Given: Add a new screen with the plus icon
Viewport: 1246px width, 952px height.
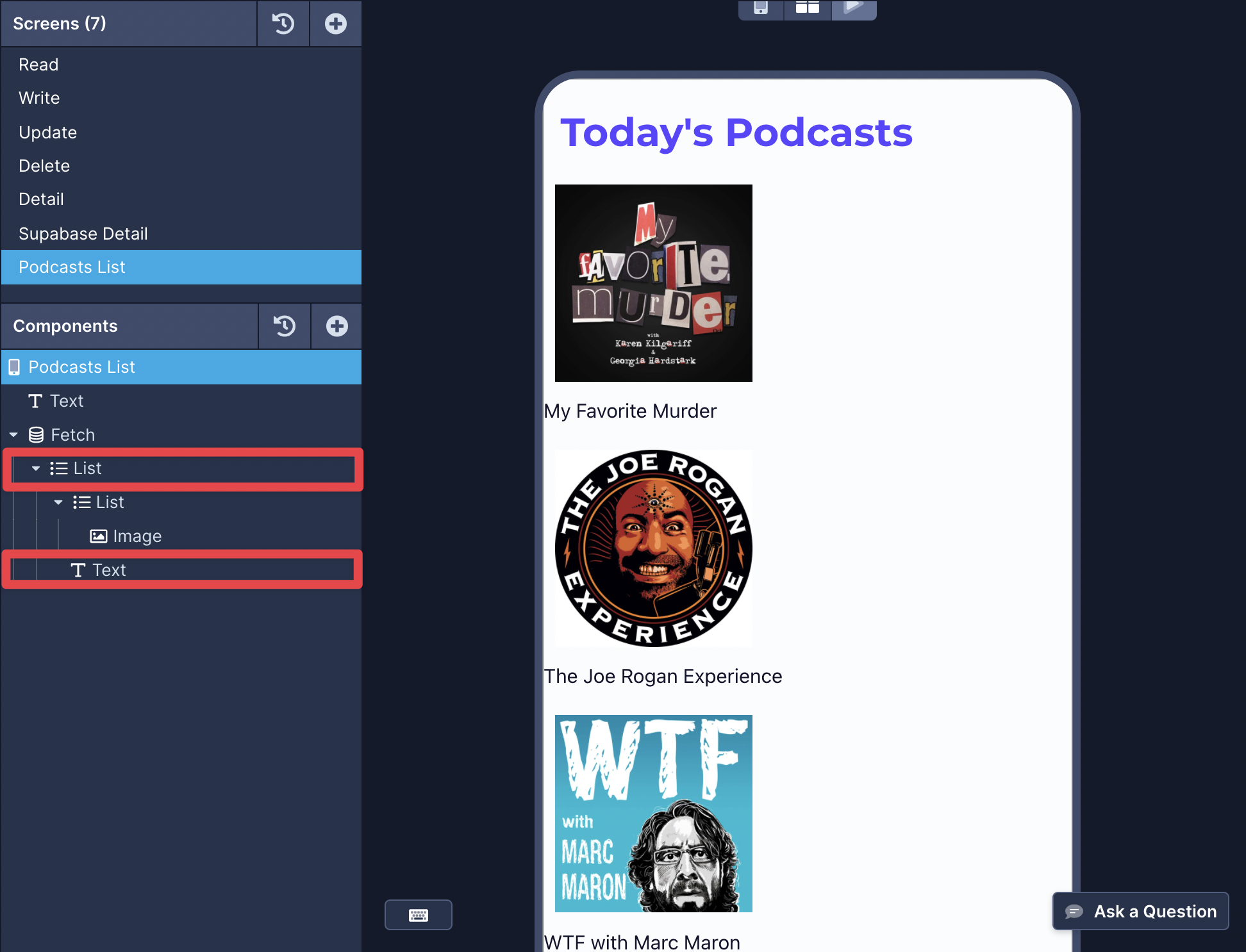Looking at the screenshot, I should (x=336, y=24).
